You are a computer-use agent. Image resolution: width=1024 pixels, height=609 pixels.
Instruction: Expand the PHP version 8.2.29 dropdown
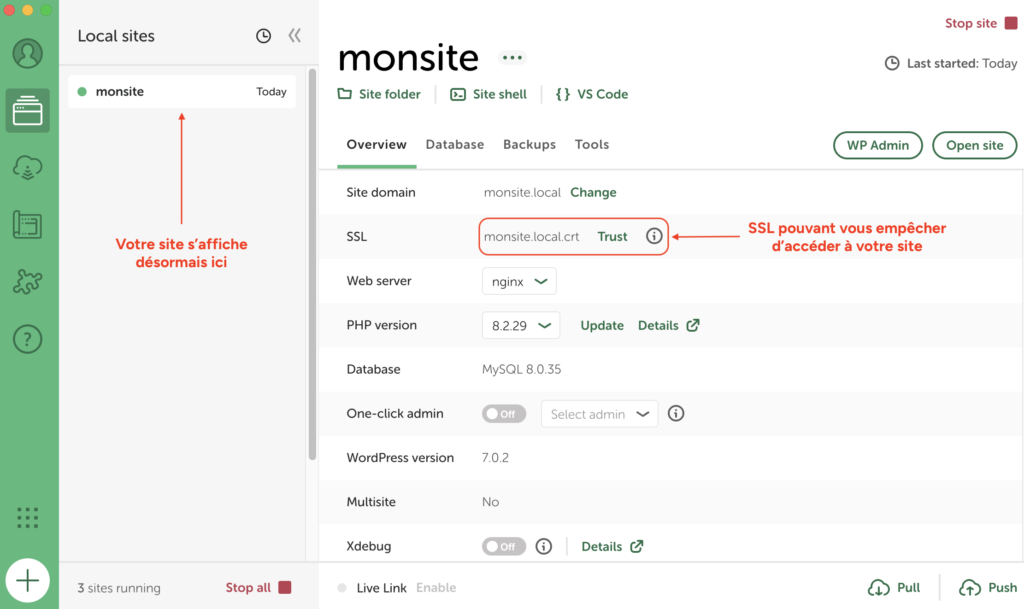pyautogui.click(x=520, y=325)
